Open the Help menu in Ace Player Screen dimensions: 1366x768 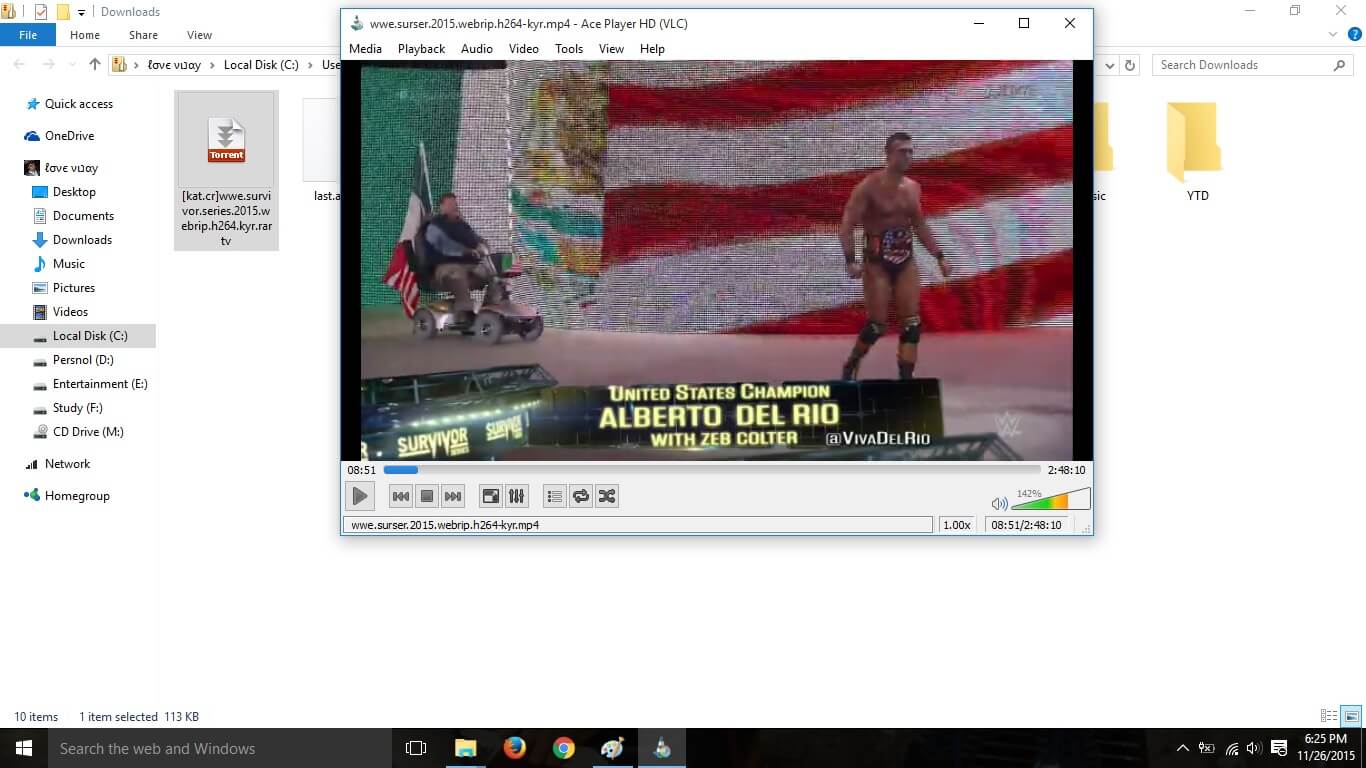652,49
